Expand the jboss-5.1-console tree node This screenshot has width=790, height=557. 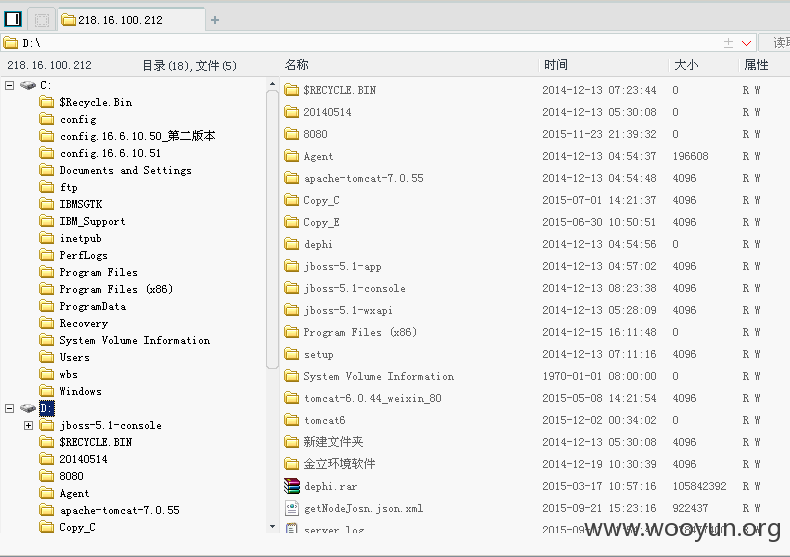29,426
